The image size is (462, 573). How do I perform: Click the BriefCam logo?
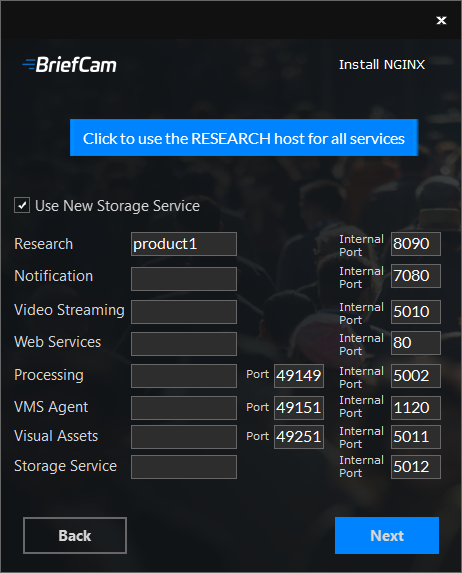tap(69, 65)
